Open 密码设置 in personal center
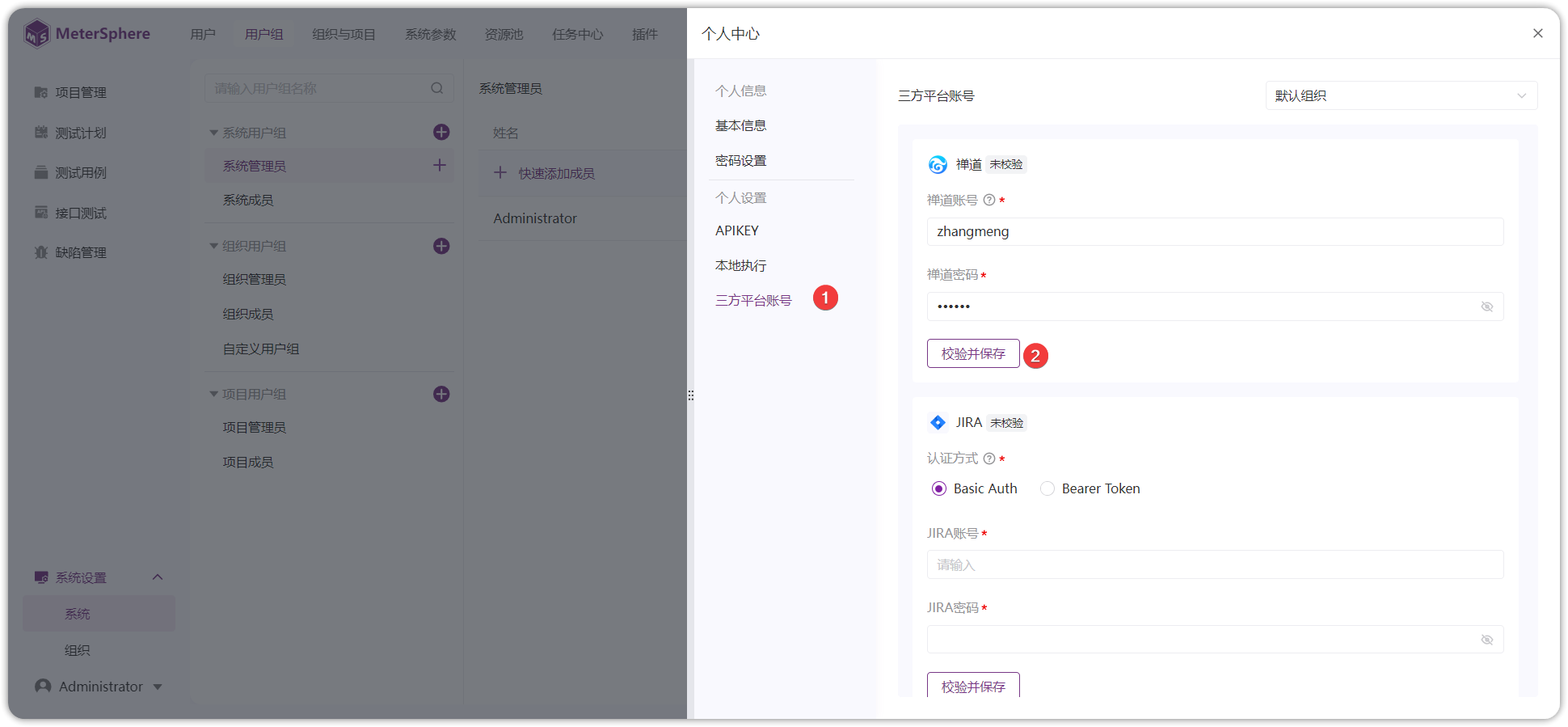The image size is (1568, 727). (741, 160)
